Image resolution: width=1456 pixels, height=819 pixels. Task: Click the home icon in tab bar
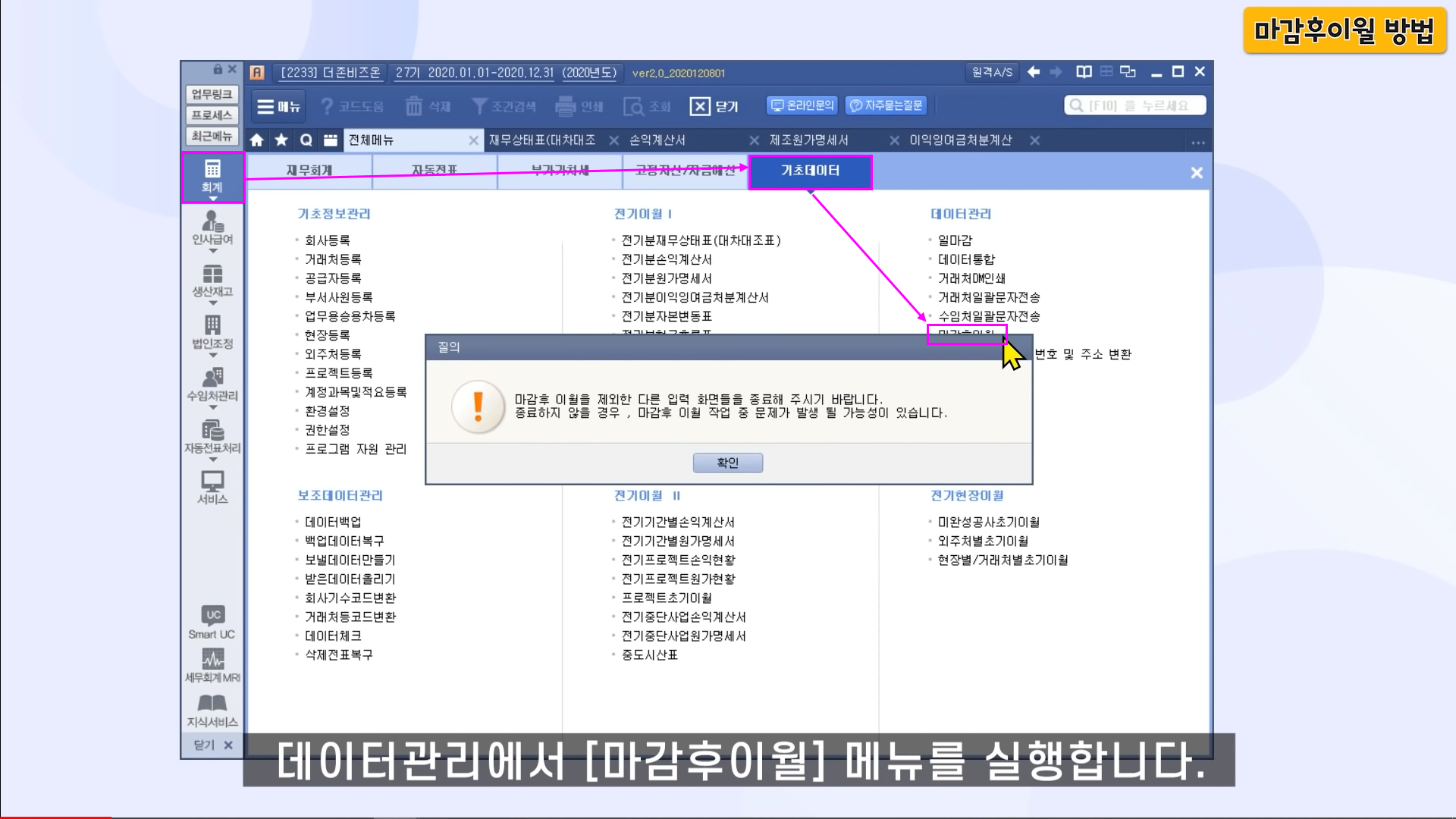pos(256,140)
